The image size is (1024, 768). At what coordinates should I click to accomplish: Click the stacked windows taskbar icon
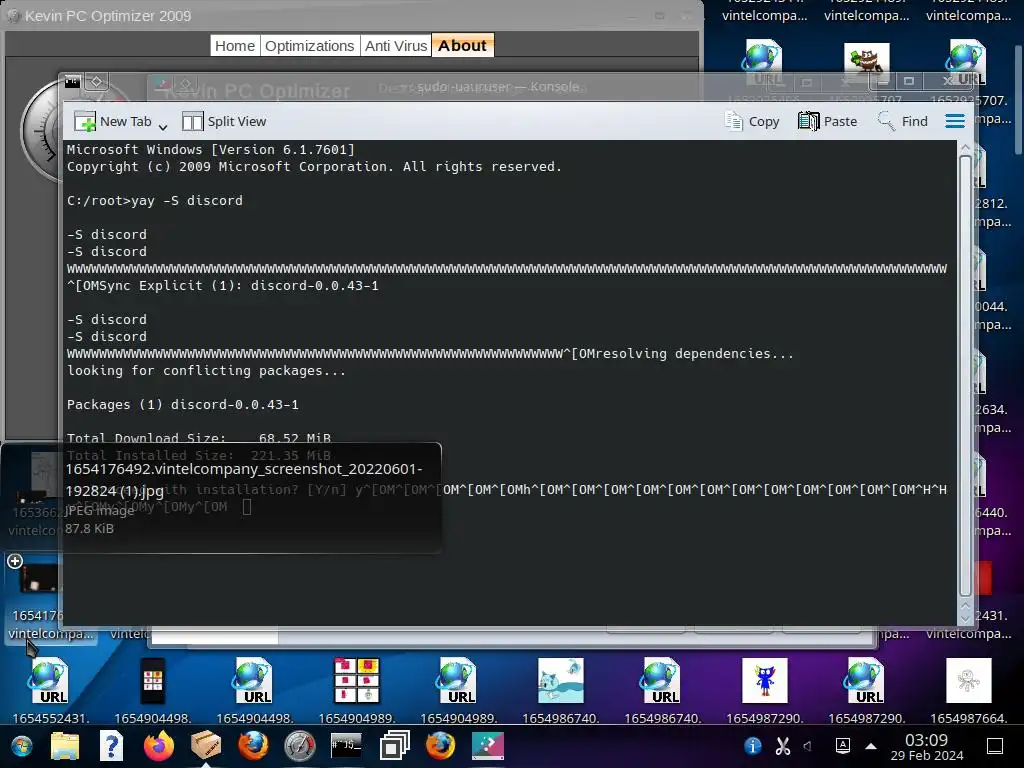394,746
